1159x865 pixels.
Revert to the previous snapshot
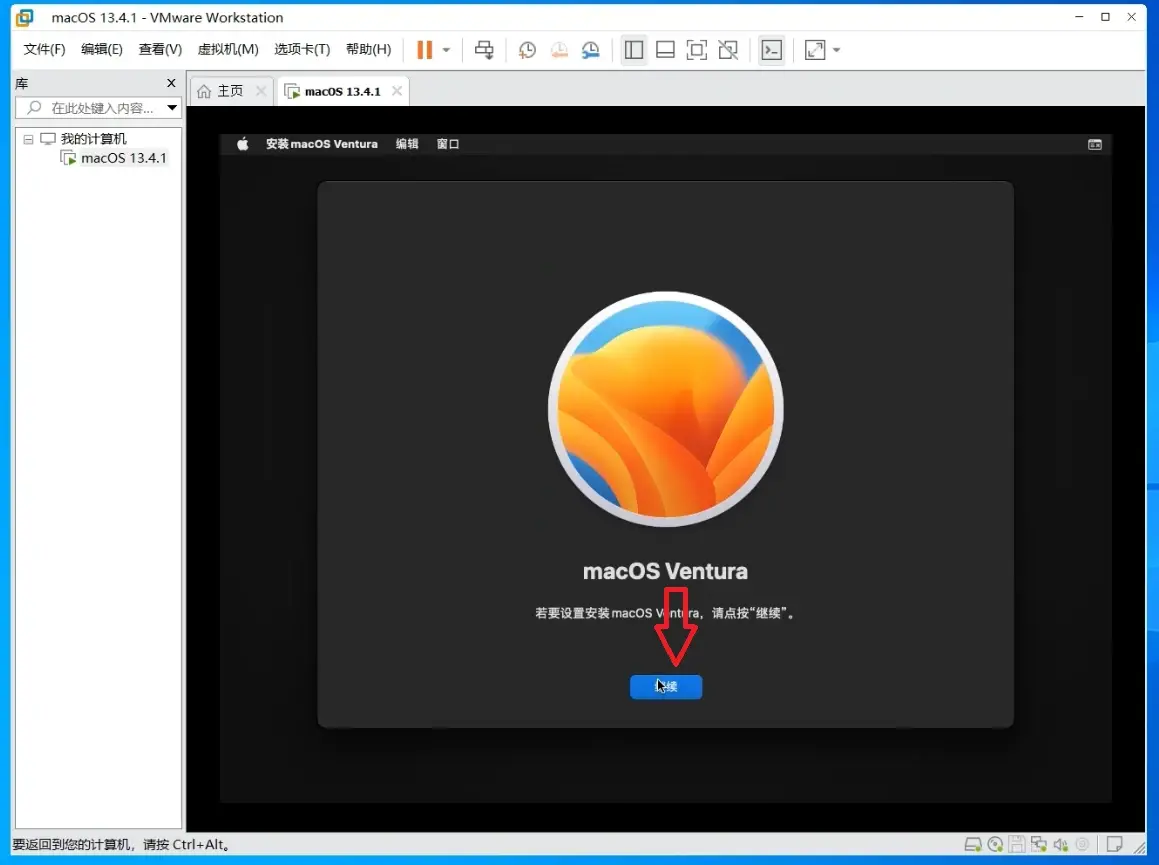point(559,50)
